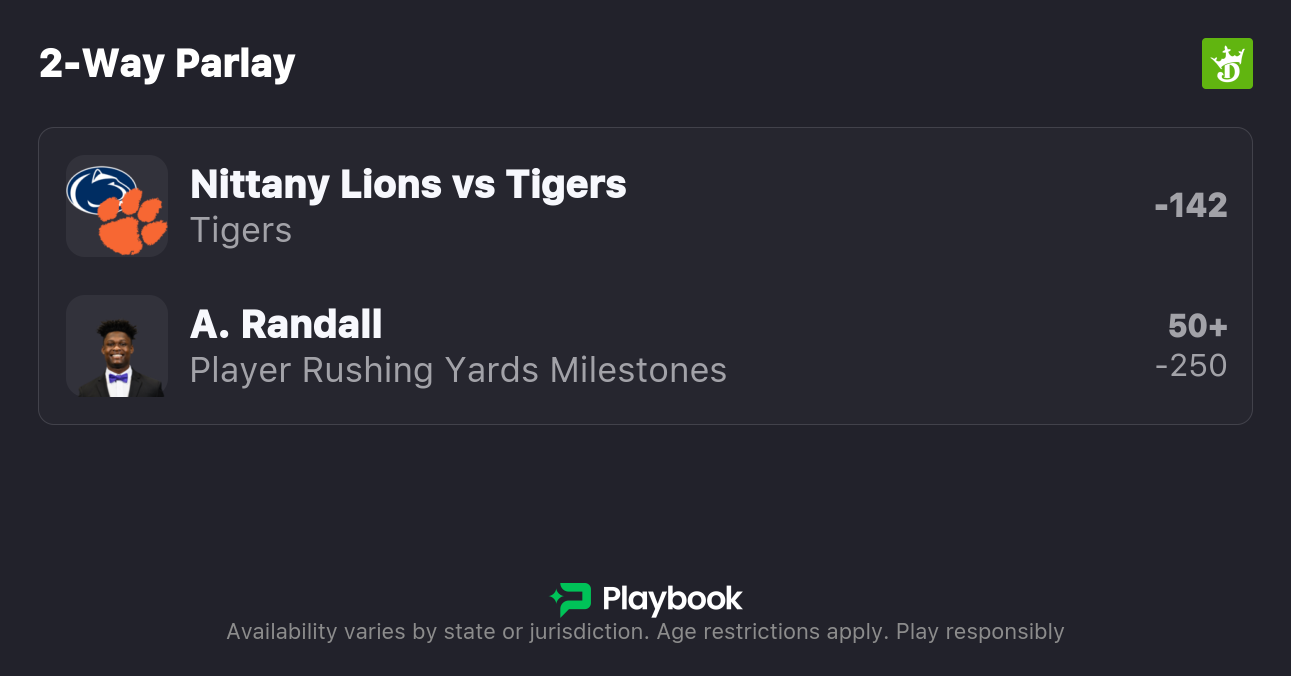Screen dimensions: 1291x676
Task: Click the Player Rushing Yards Milestones label
Action: 458,370
